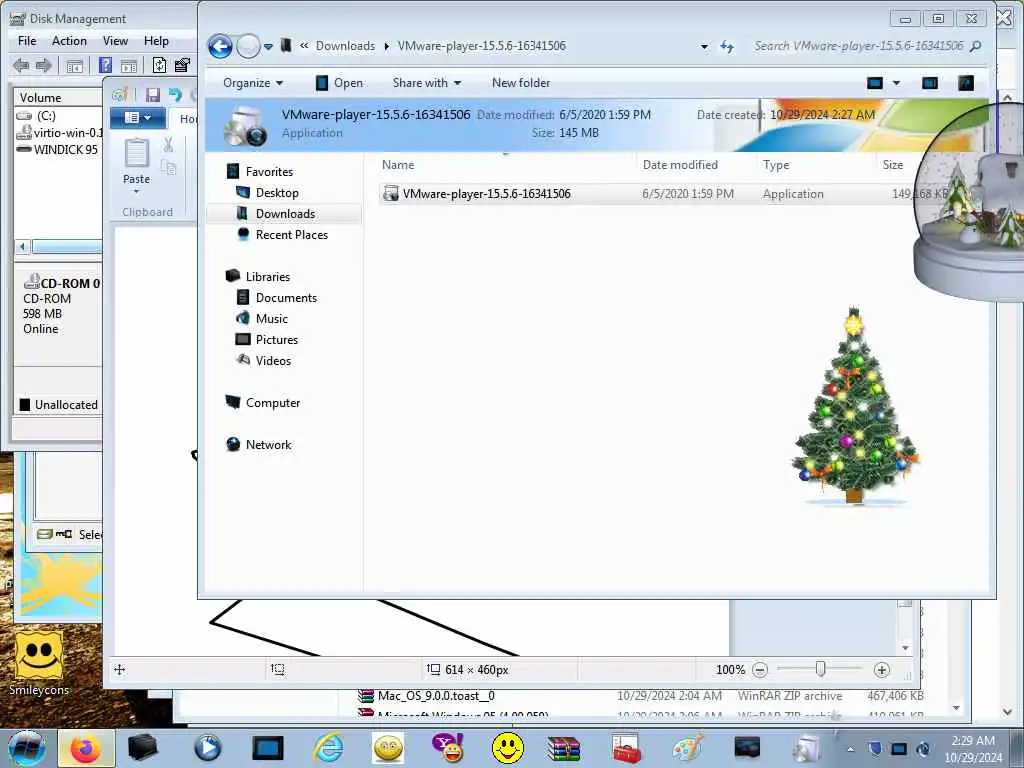
Task: Click Paint Save icon in quick access
Action: (153, 95)
